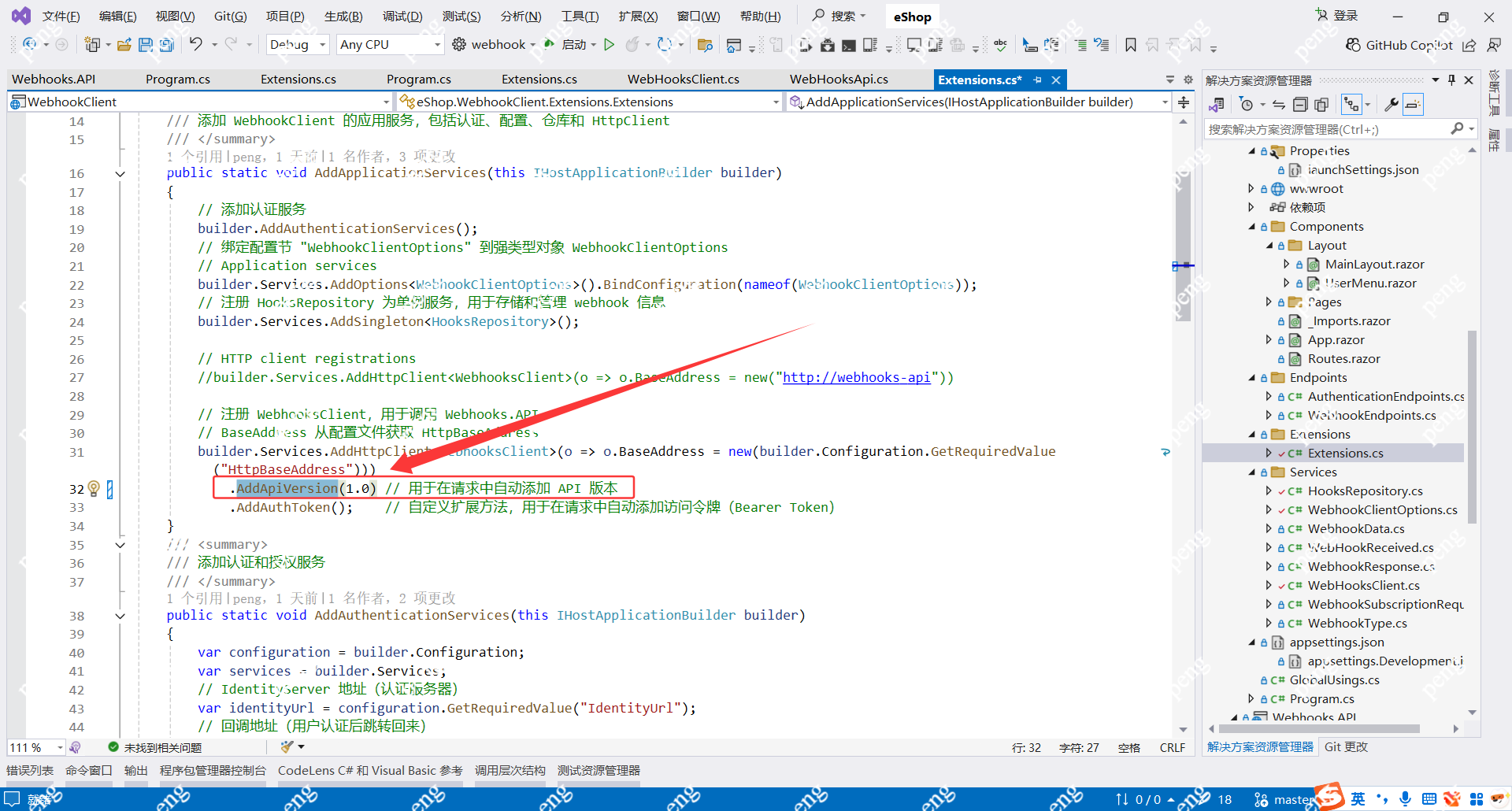Screen dimensions: 1512x811
Task: Toggle the soft keyboard icon on the IME bar
Action: tap(1429, 799)
